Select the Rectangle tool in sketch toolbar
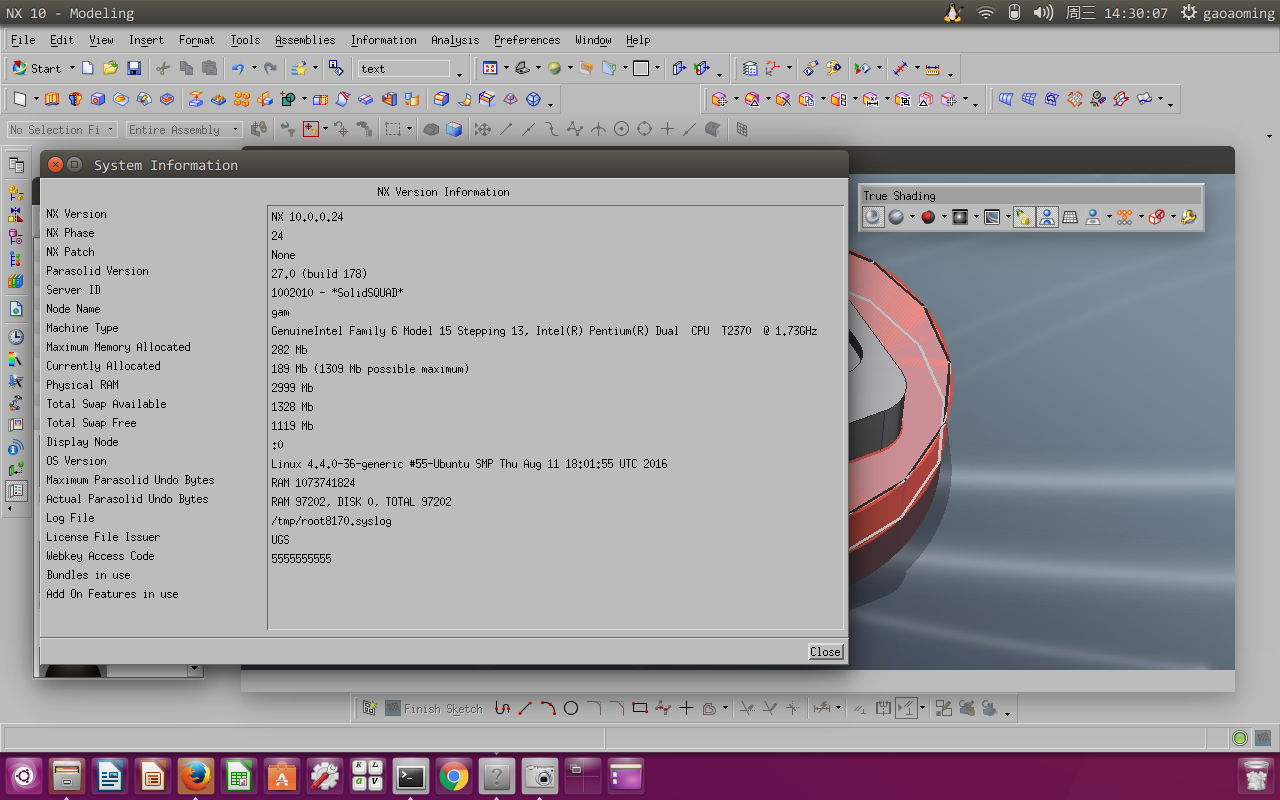This screenshot has height=800, width=1280. point(640,708)
